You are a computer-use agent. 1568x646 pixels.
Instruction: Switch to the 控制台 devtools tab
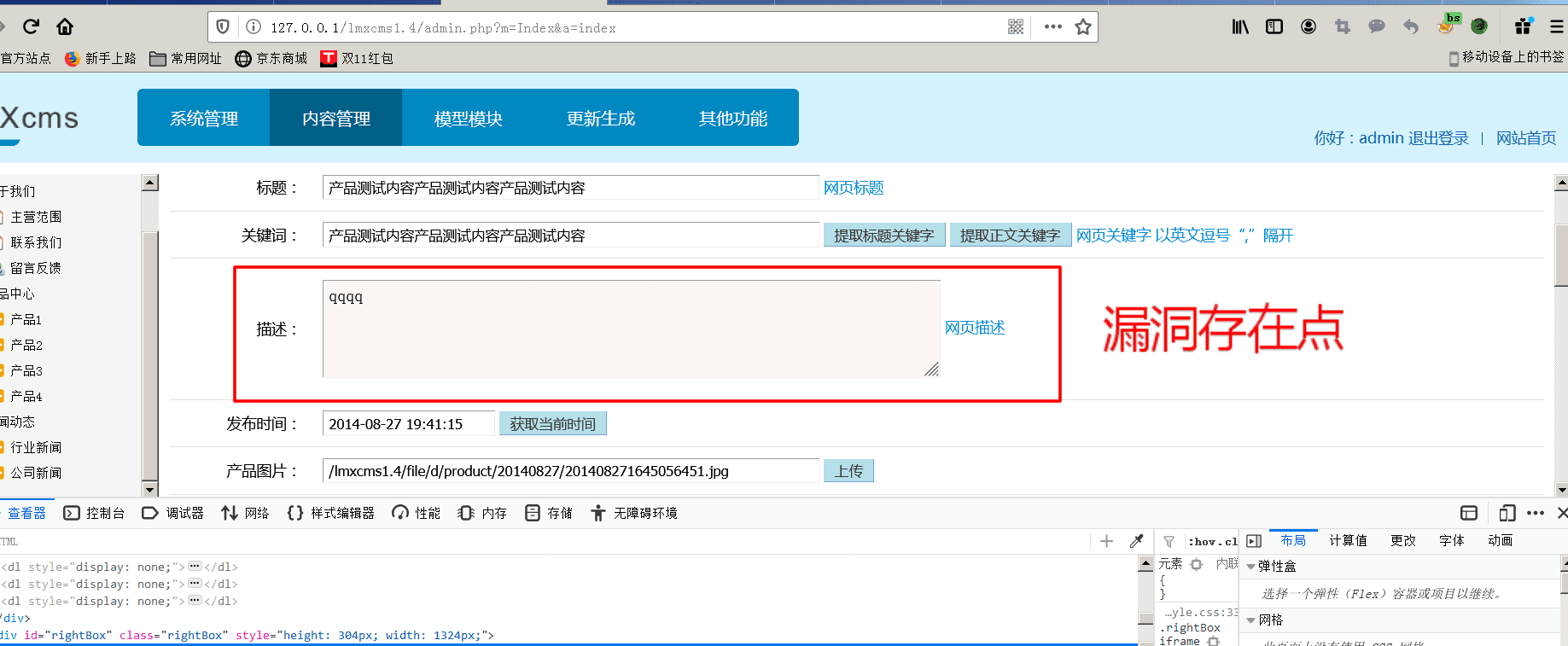click(95, 513)
